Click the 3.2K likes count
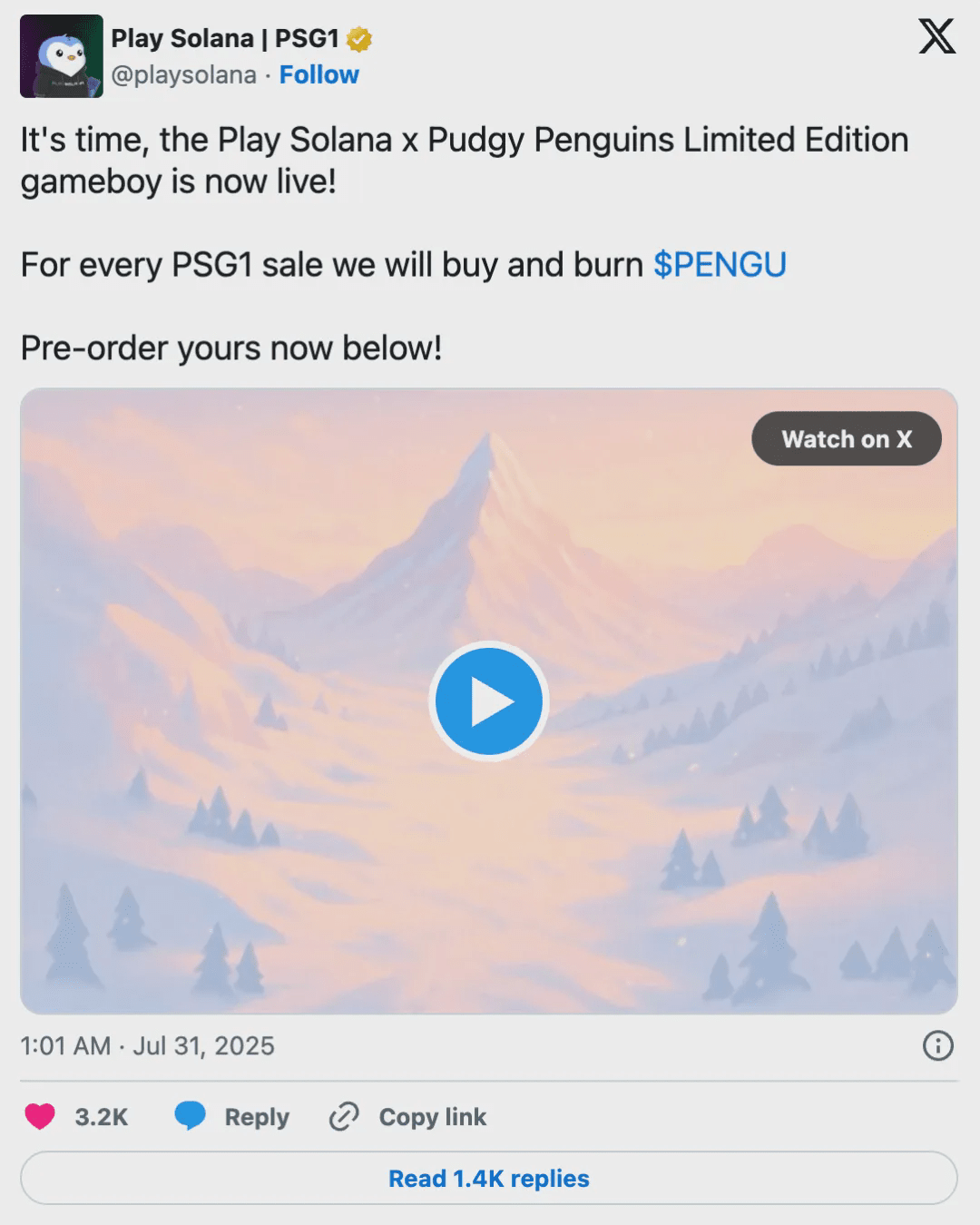The height and width of the screenshot is (1225, 980). tap(101, 1117)
